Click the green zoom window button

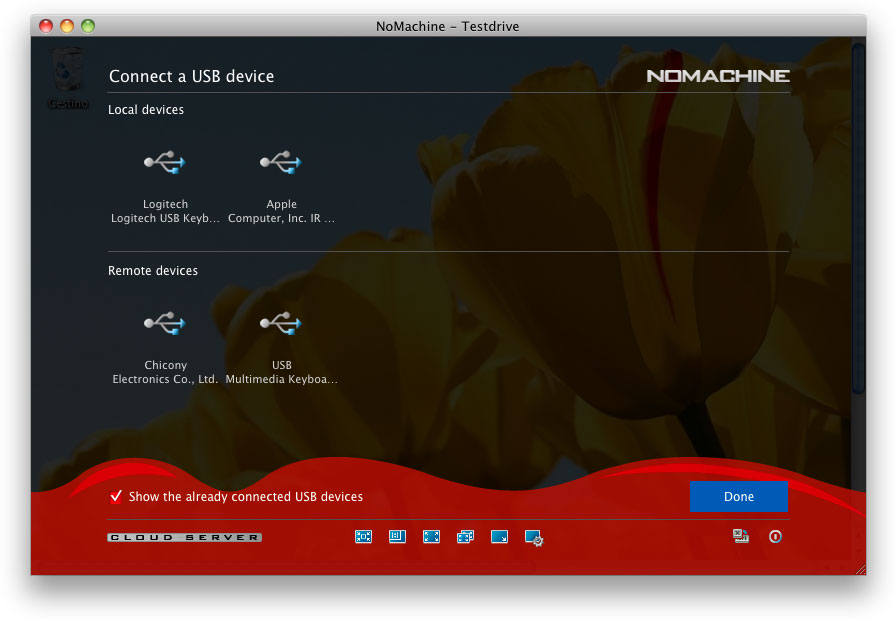(88, 26)
